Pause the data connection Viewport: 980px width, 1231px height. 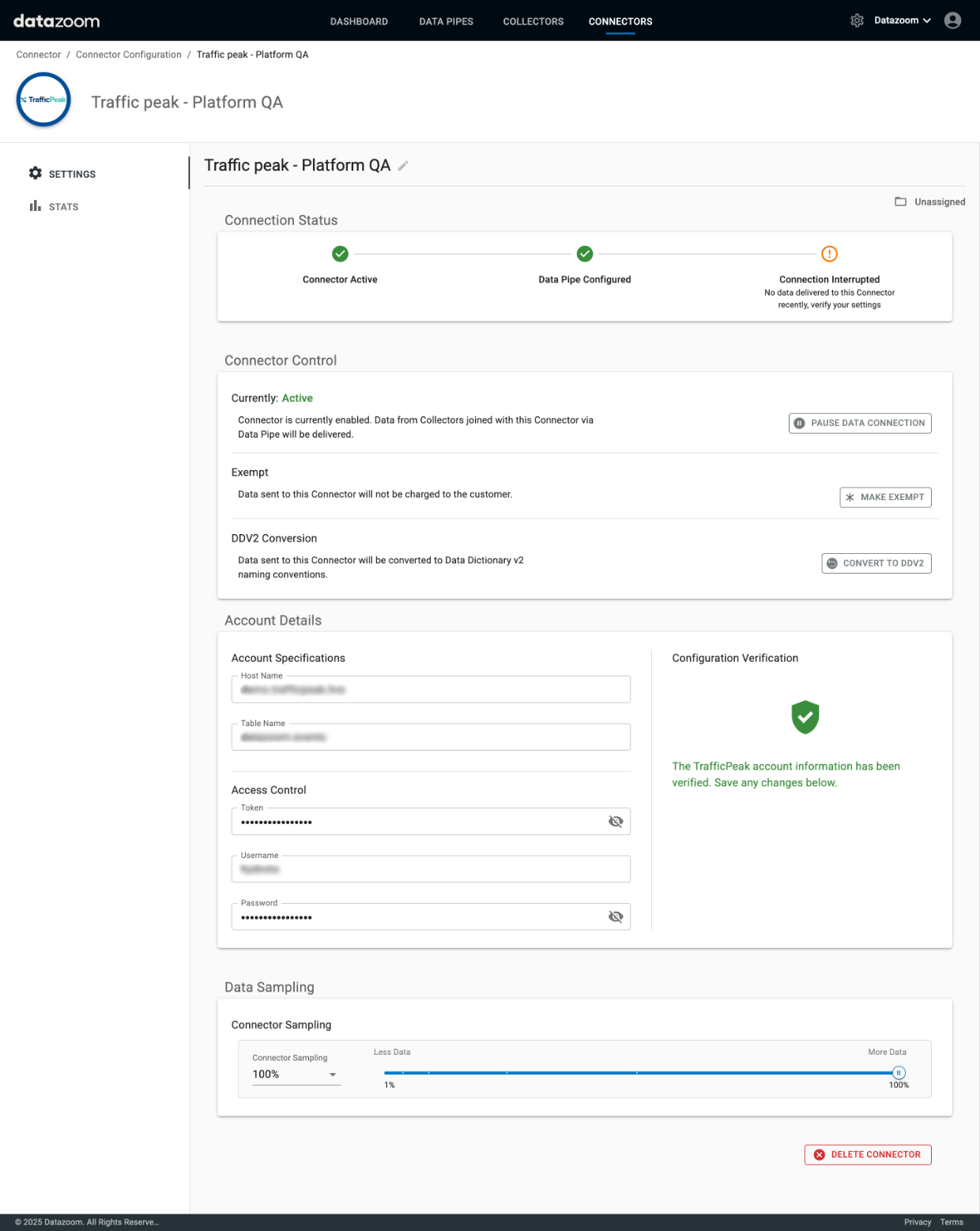(860, 424)
